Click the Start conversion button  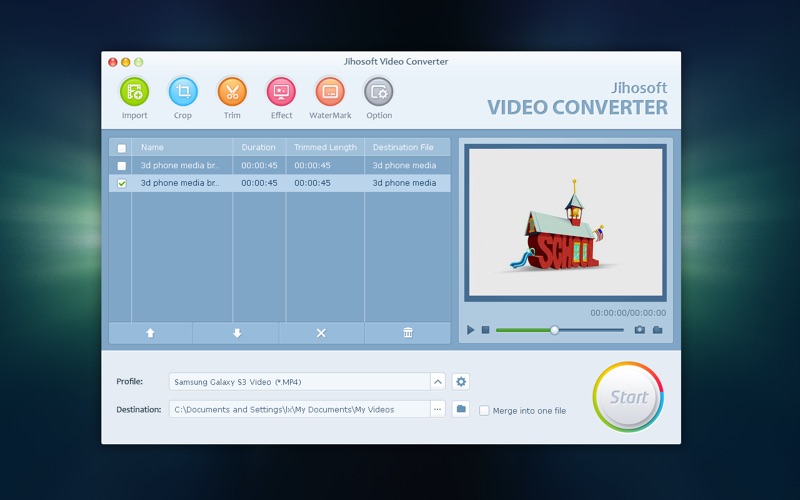pyautogui.click(x=628, y=397)
